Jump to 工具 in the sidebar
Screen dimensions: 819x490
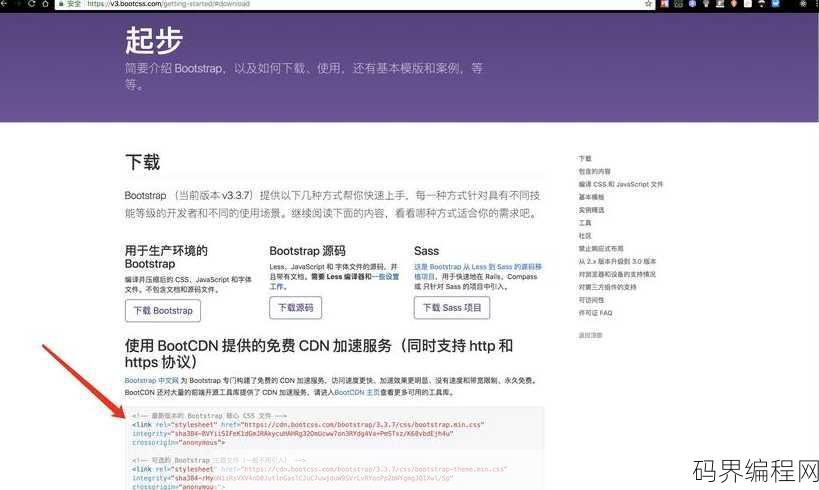[x=585, y=223]
